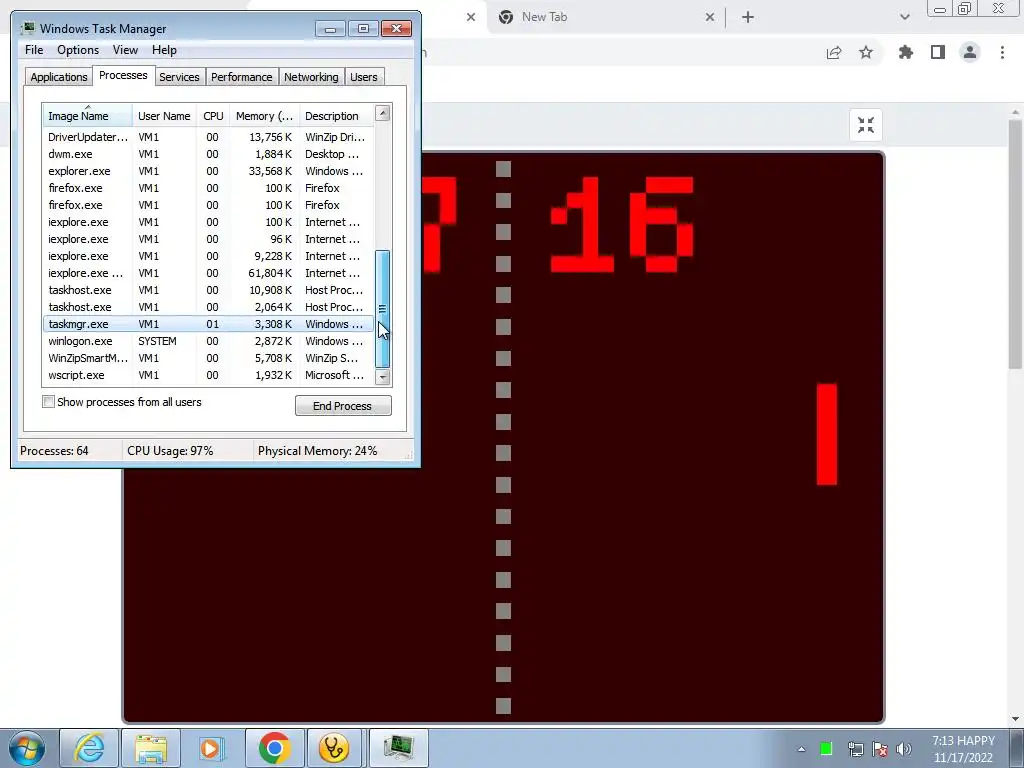The height and width of the screenshot is (768, 1024).
Task: Switch to the Users tab
Action: tap(363, 77)
